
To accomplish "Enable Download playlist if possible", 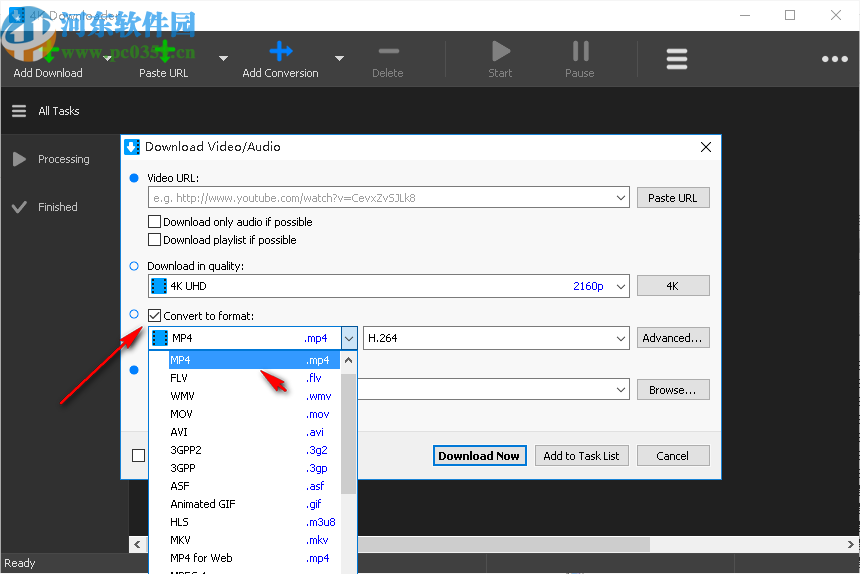I will click(x=155, y=240).
